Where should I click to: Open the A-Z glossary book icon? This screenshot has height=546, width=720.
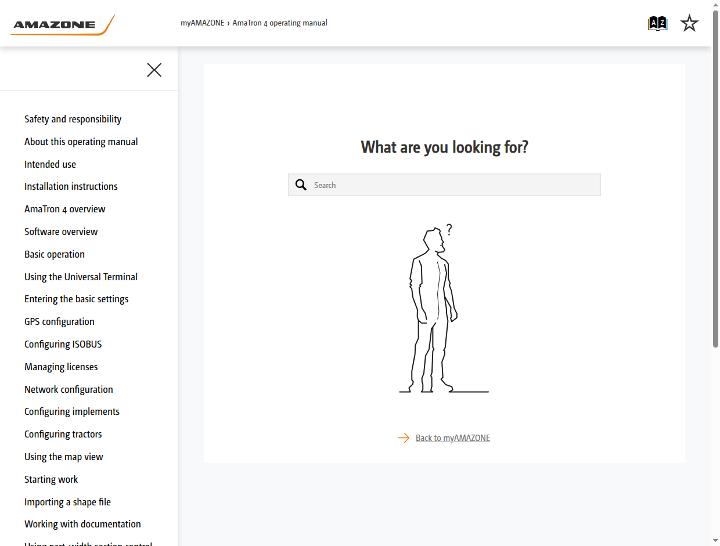657,23
